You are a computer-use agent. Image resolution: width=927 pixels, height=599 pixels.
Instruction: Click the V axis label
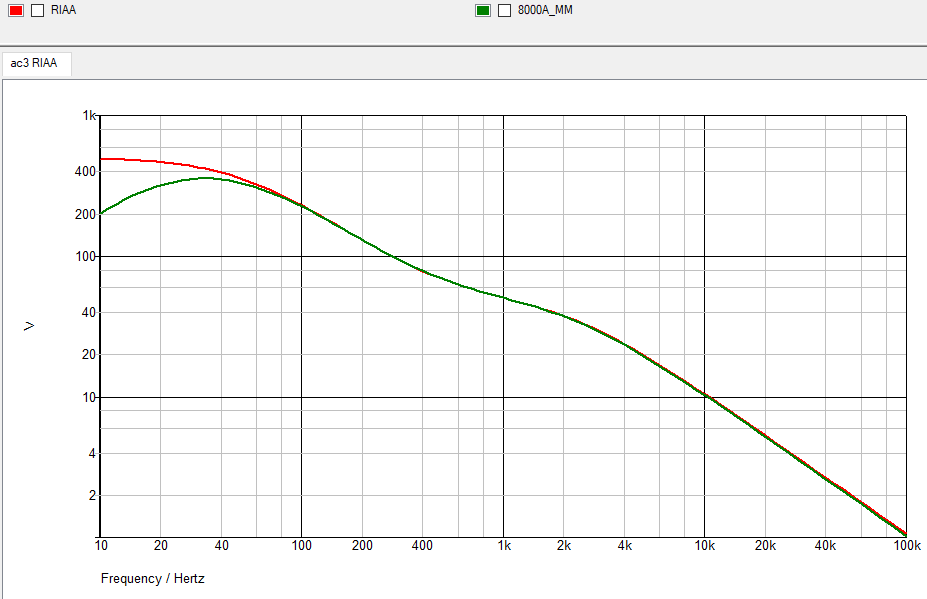[x=29, y=326]
